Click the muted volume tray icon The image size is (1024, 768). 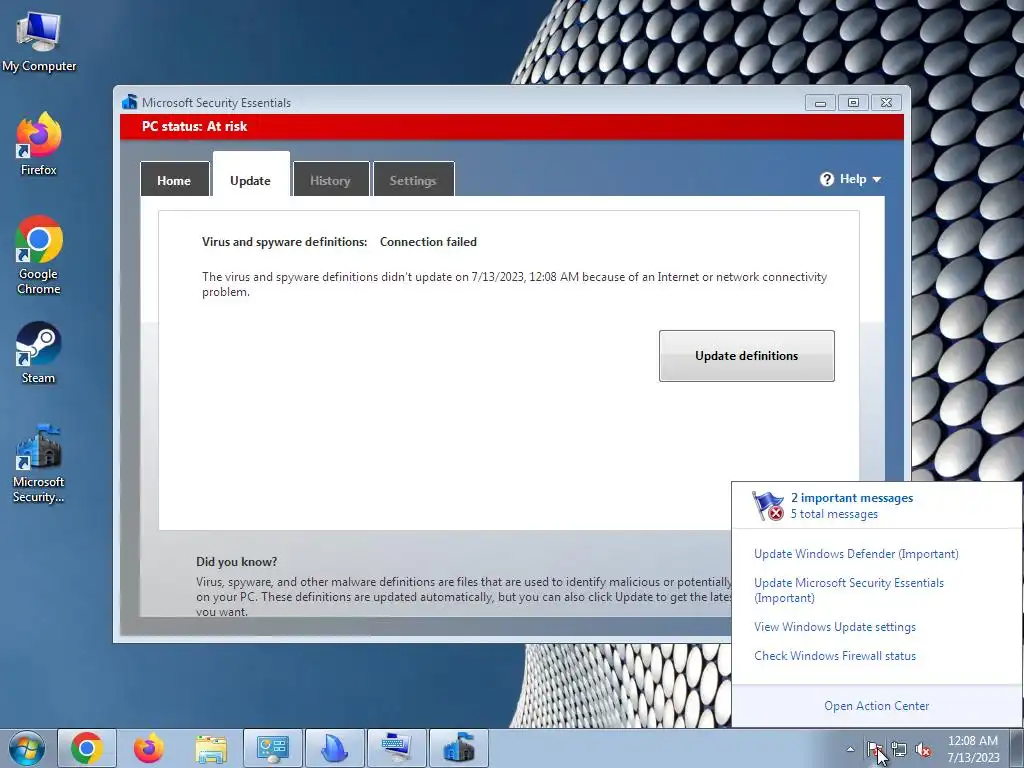923,749
